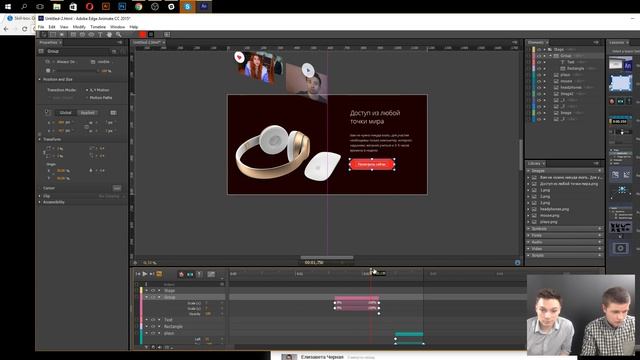Open Opera from the taskbar
This screenshot has width=640, height=360.
pyautogui.click(x=89, y=7)
